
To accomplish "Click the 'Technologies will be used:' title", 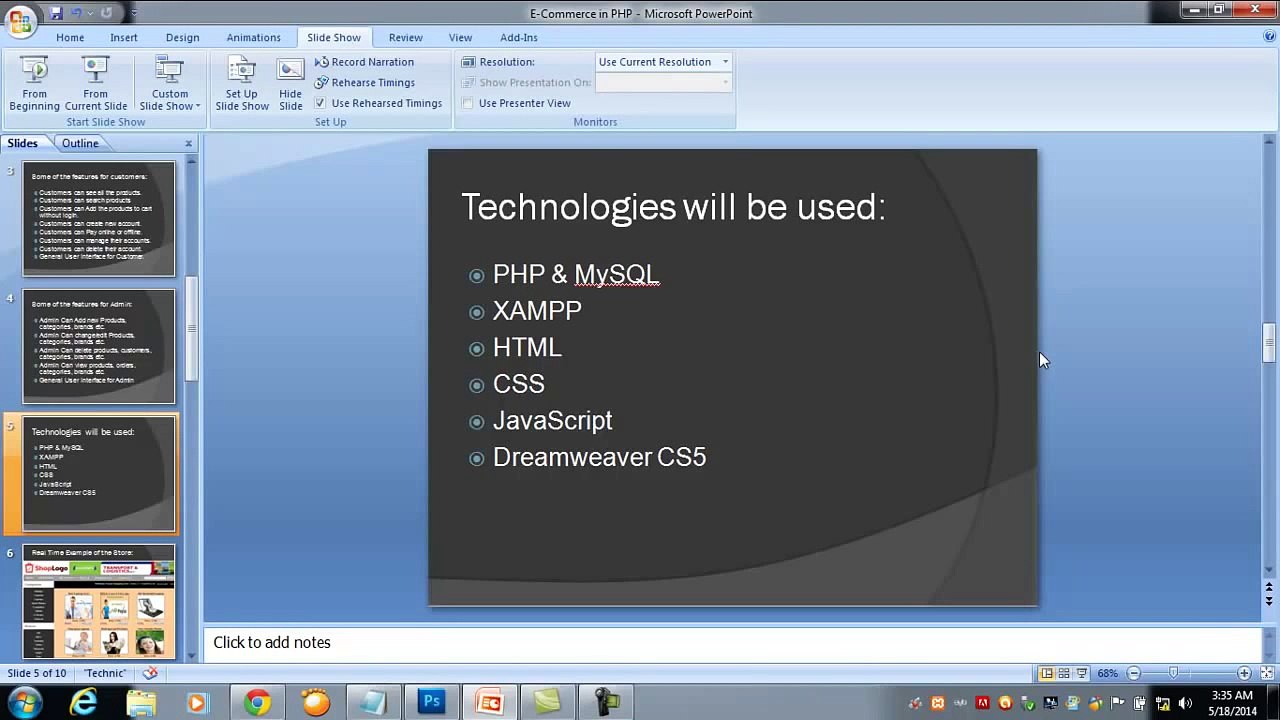I will coord(673,206).
